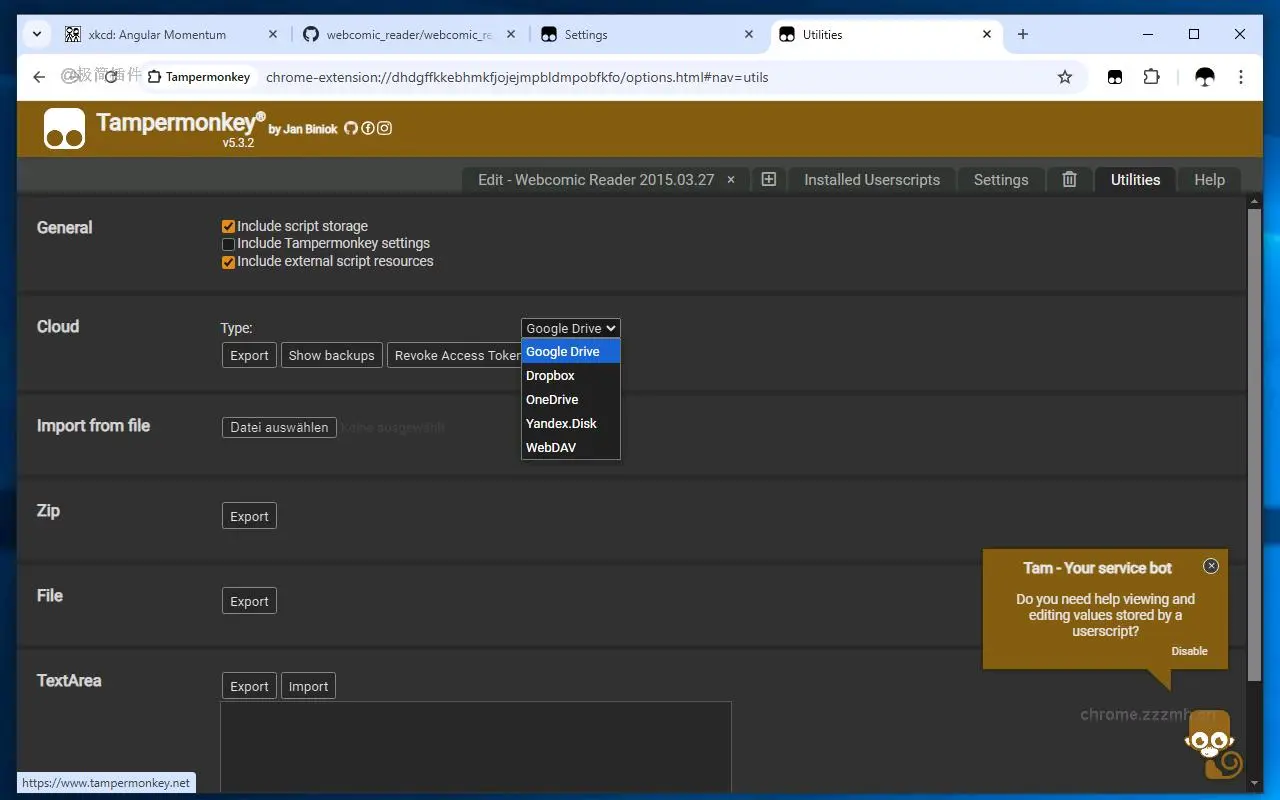Switch to Installed Userscripts tab
Viewport: 1280px width, 800px height.
872,180
